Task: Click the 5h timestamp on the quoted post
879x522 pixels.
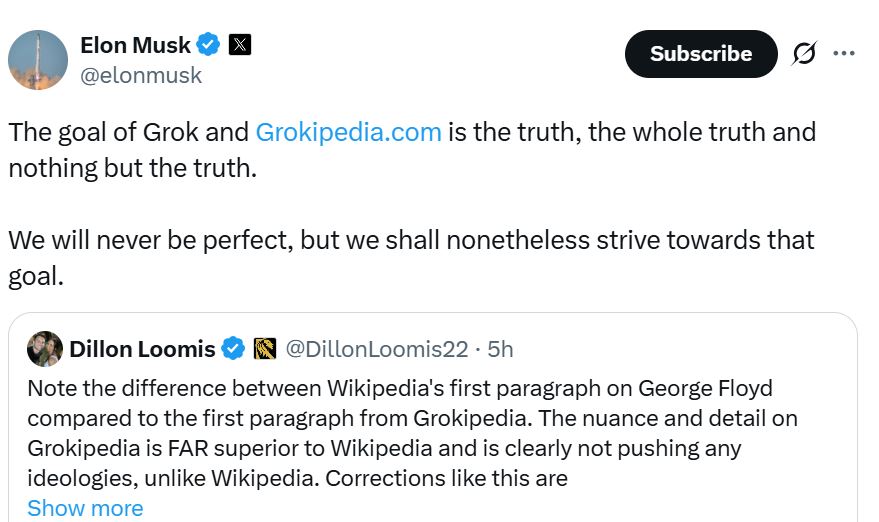Action: click(x=500, y=349)
